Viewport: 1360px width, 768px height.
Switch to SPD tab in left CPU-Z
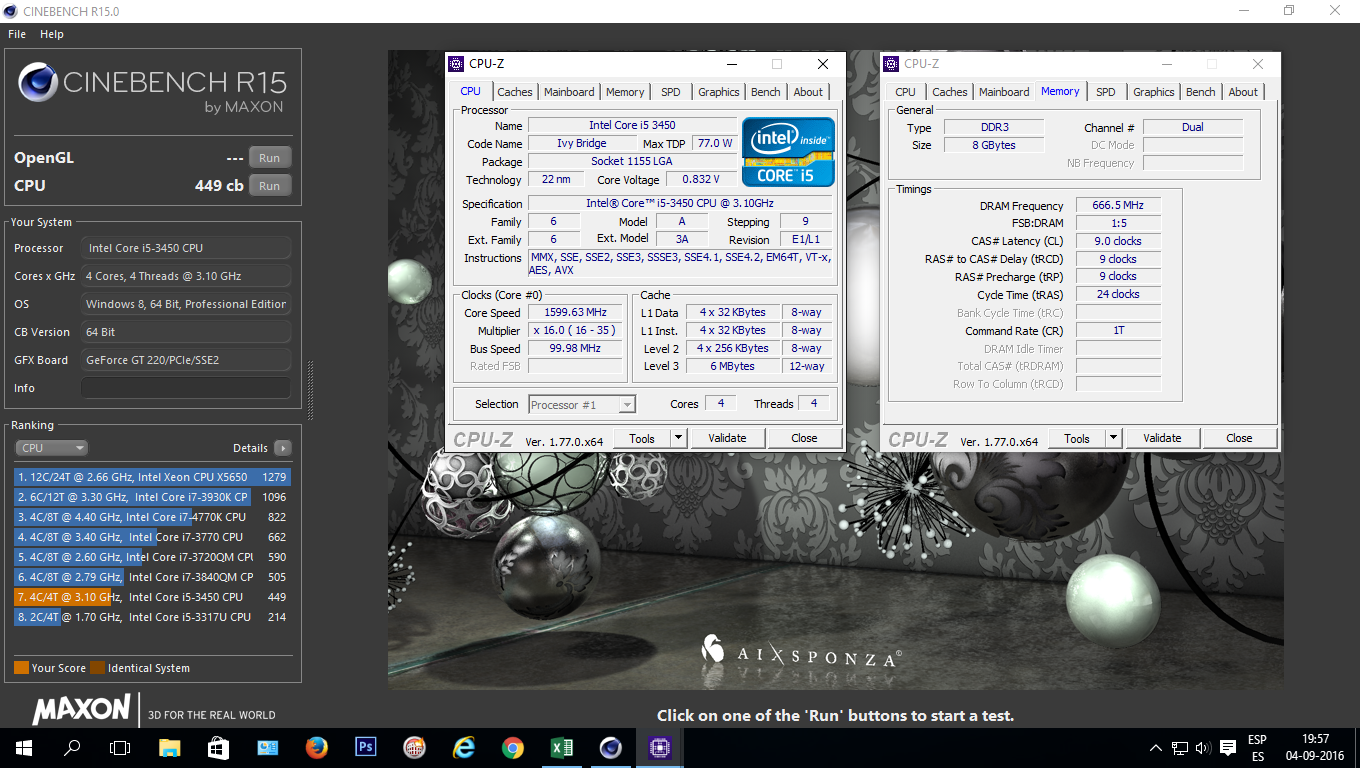pyautogui.click(x=671, y=92)
